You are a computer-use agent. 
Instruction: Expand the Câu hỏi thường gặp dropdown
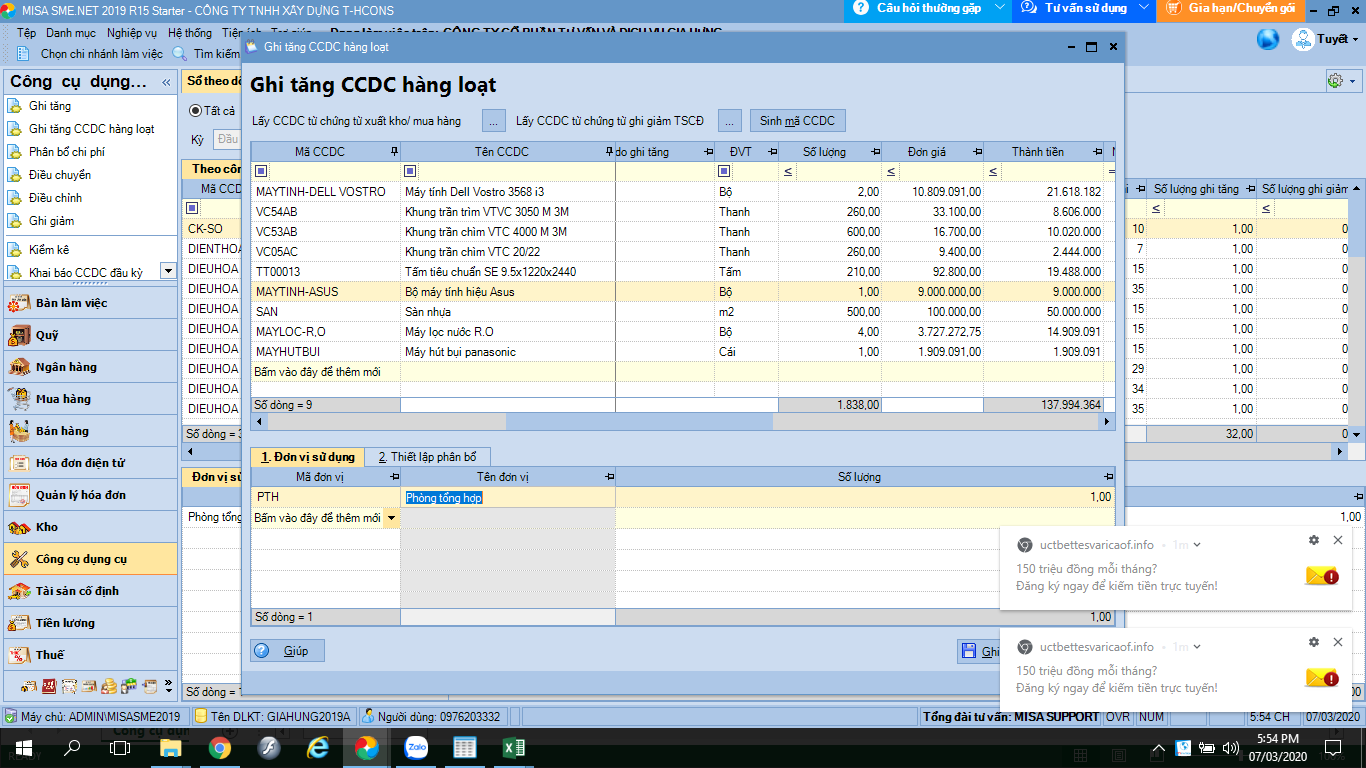(1002, 8)
